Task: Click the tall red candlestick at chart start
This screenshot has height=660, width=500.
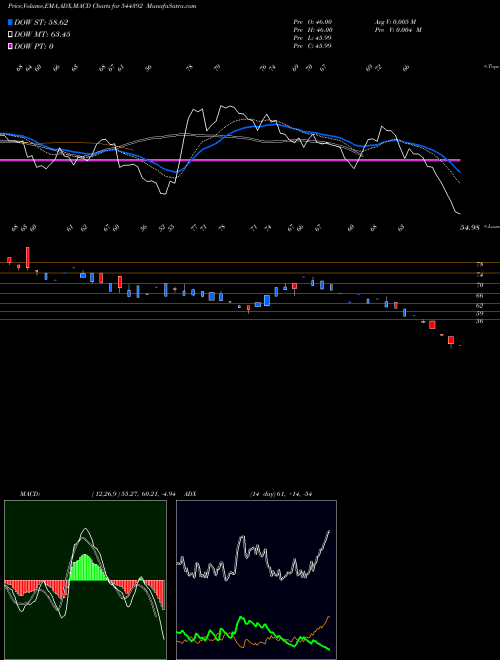Action: (28, 258)
